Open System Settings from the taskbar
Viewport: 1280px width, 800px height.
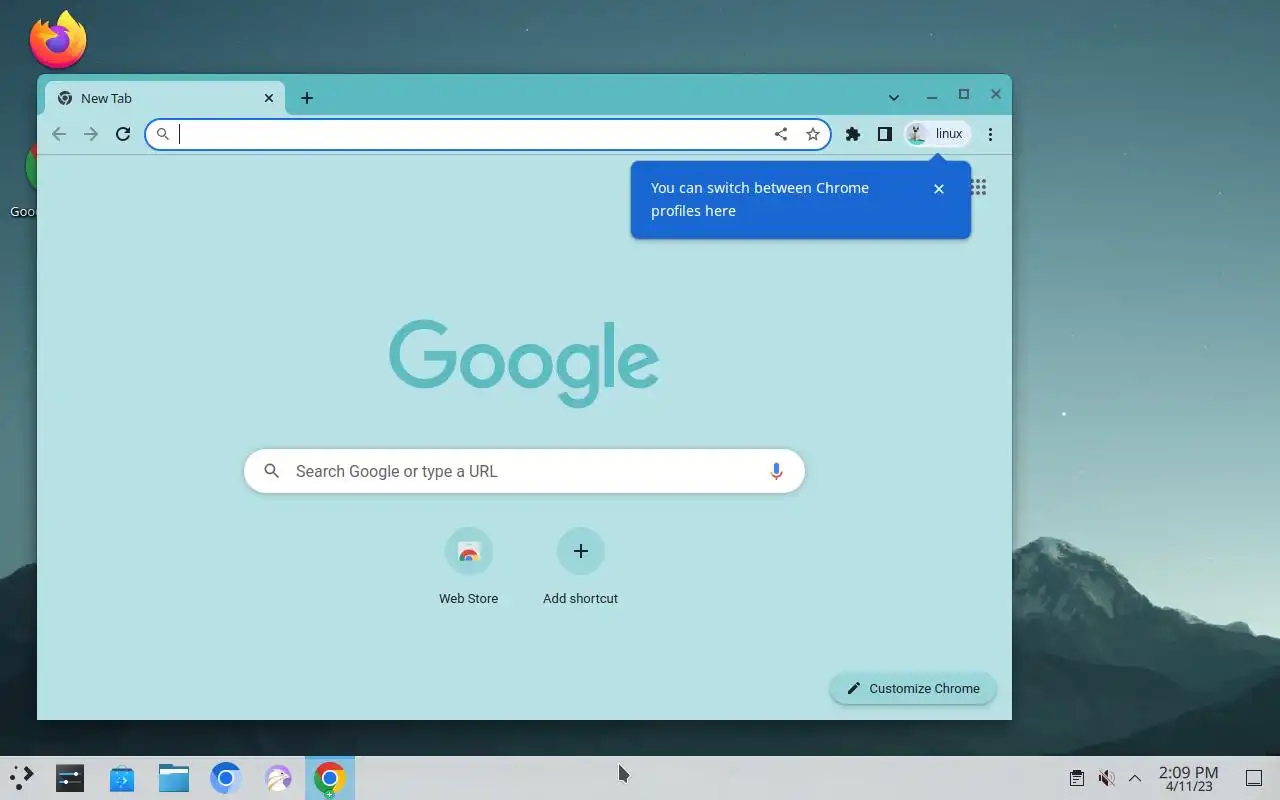tap(70, 778)
